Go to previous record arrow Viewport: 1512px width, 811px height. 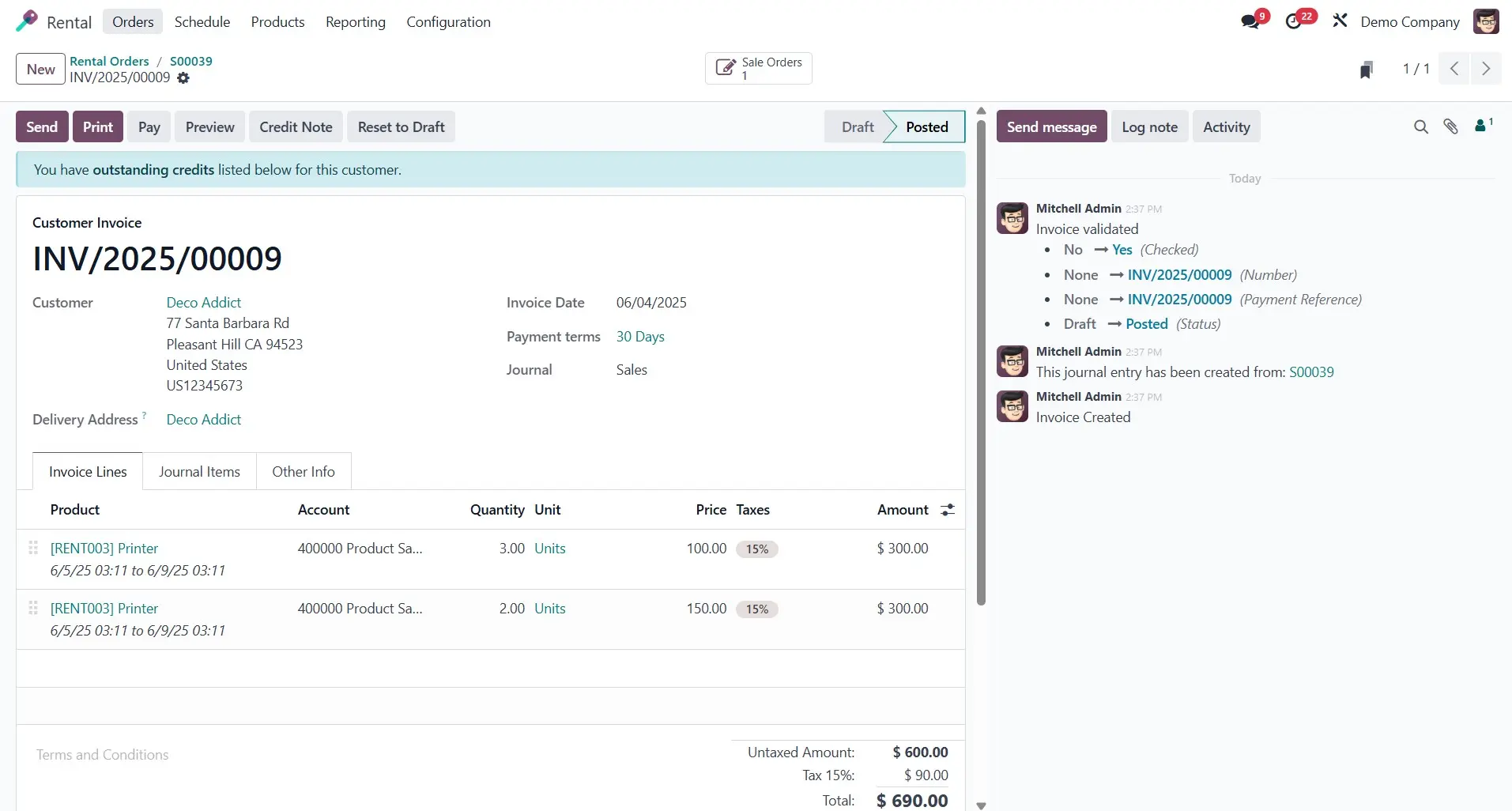1454,69
